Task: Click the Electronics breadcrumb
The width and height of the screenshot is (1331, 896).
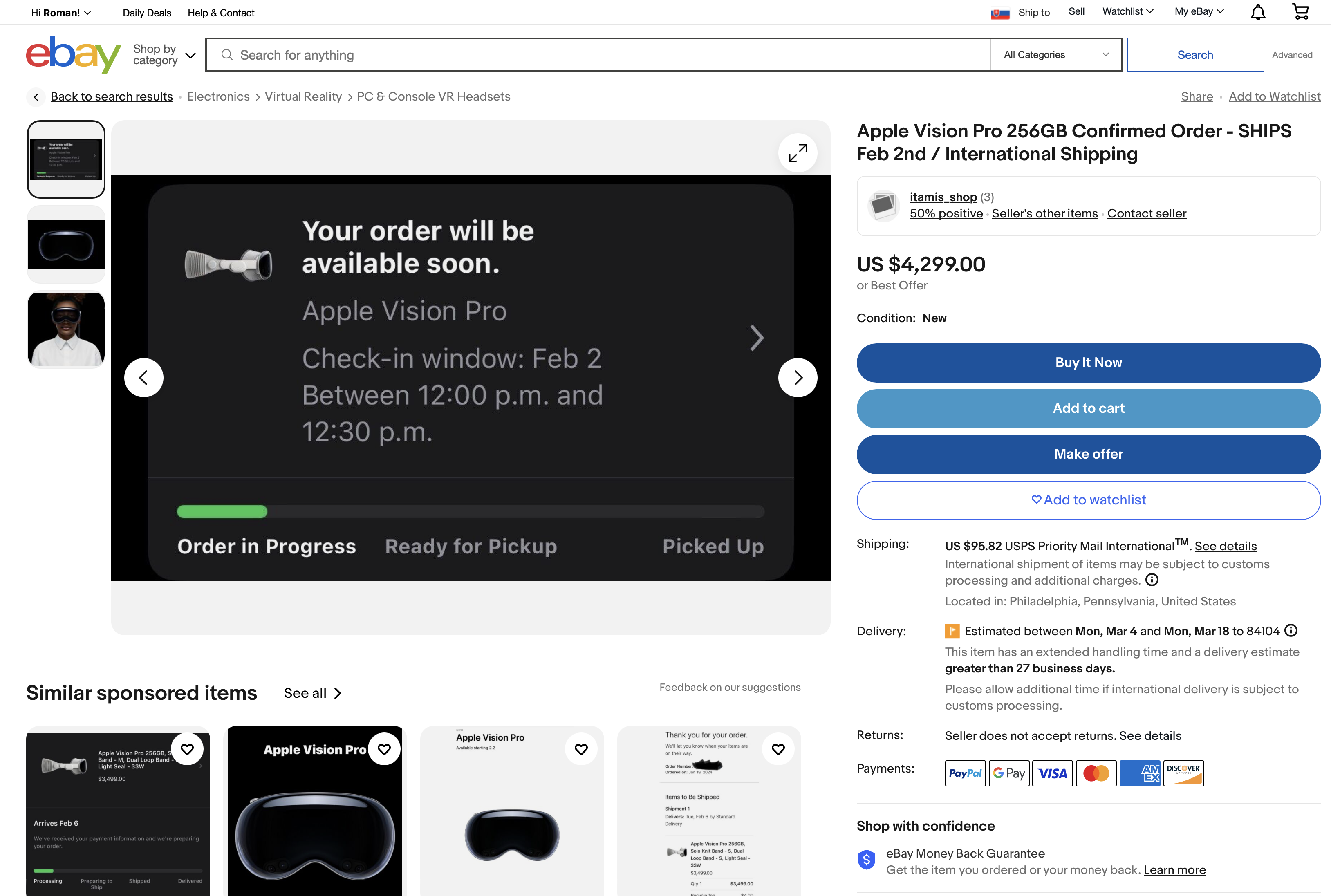Action: click(218, 96)
